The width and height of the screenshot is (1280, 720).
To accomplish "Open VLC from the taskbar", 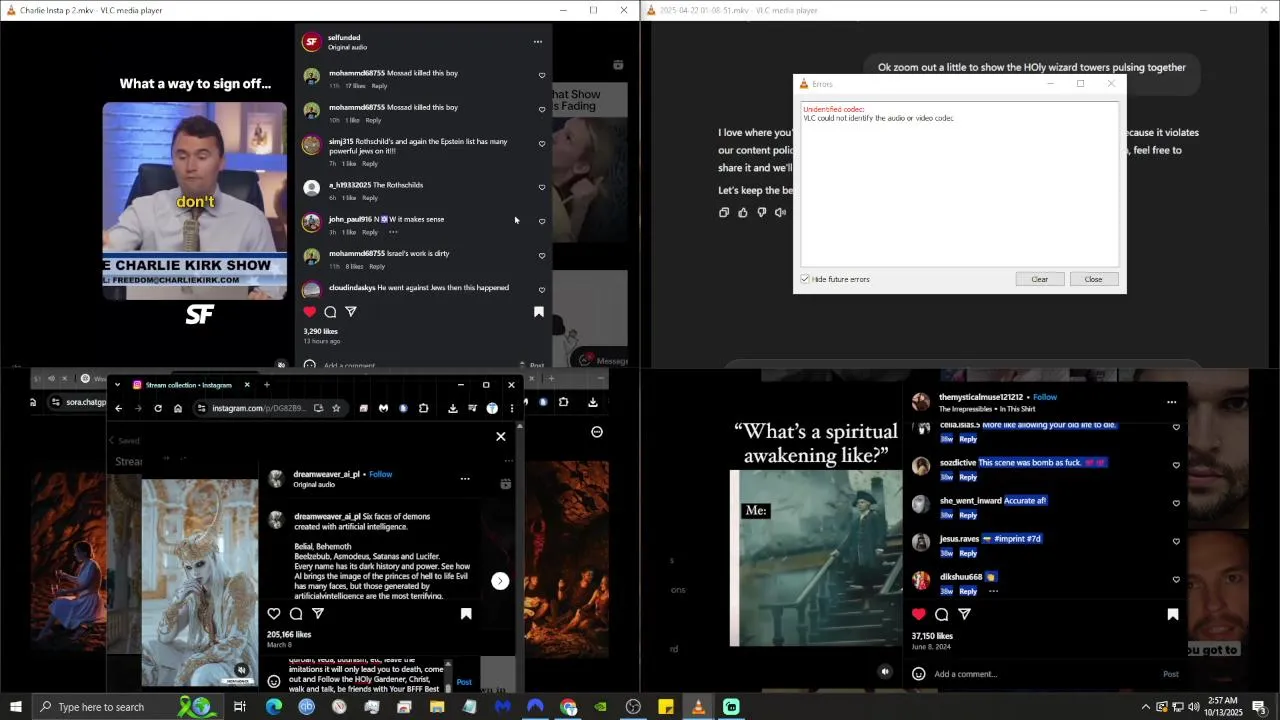I will coord(698,707).
